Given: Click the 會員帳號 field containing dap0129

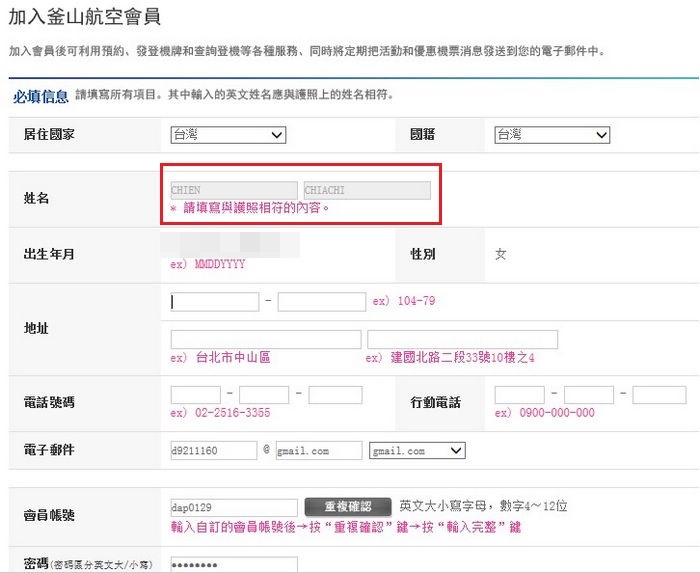Looking at the screenshot, I should pos(234,508).
